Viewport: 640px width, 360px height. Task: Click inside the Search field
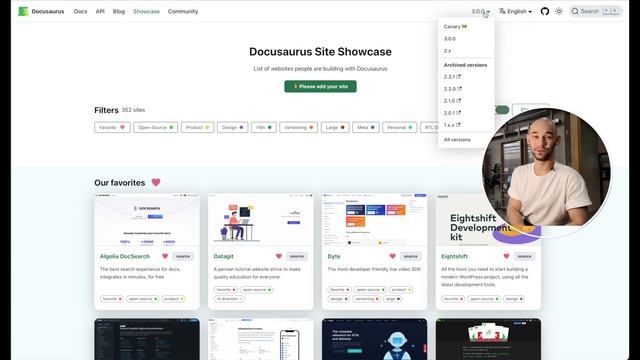coord(596,11)
